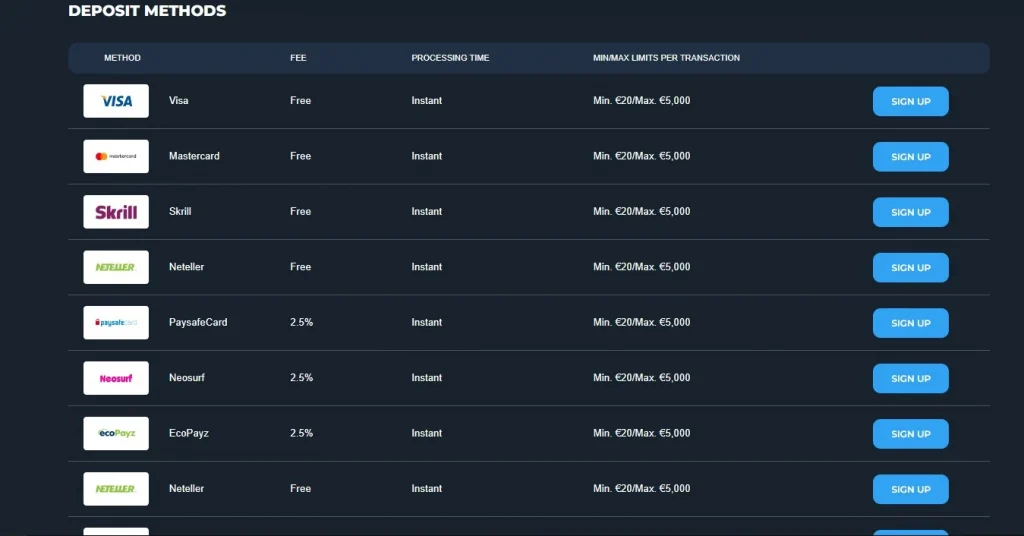Click the PaysafeCard row min/max limits
The width and height of the screenshot is (1024, 536).
641,323
